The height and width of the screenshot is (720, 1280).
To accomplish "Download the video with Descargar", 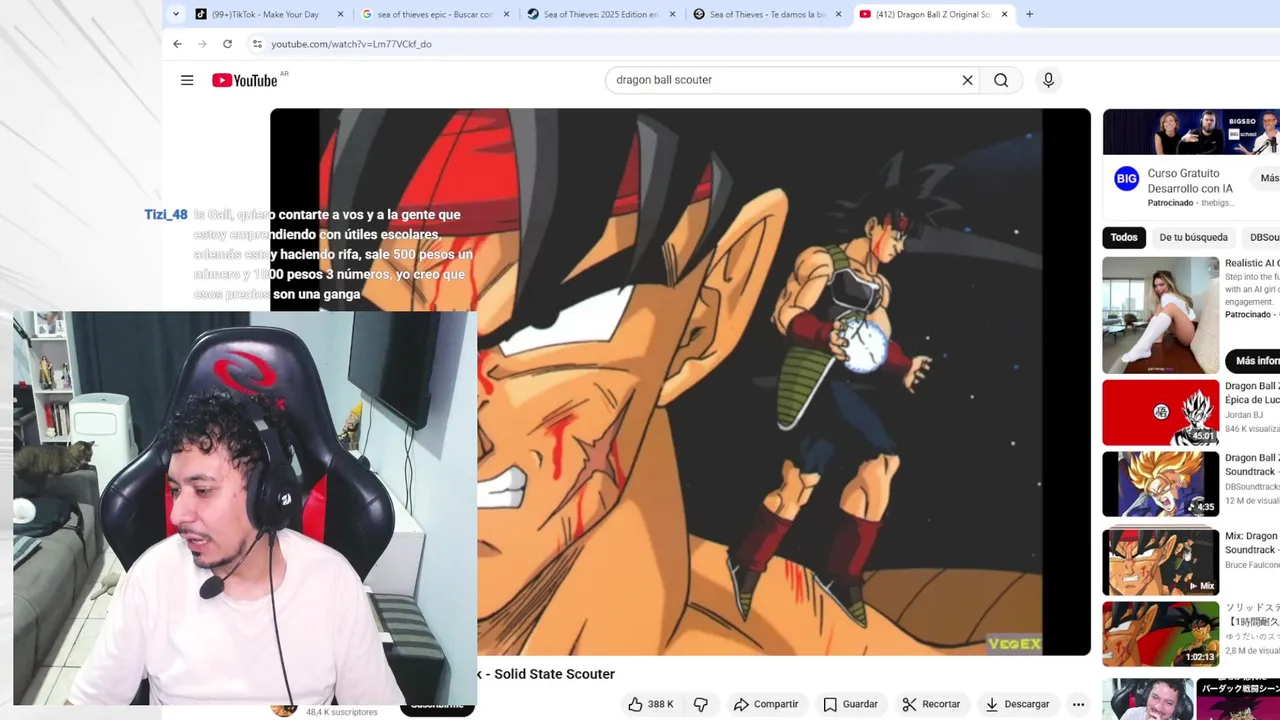I will (1017, 704).
